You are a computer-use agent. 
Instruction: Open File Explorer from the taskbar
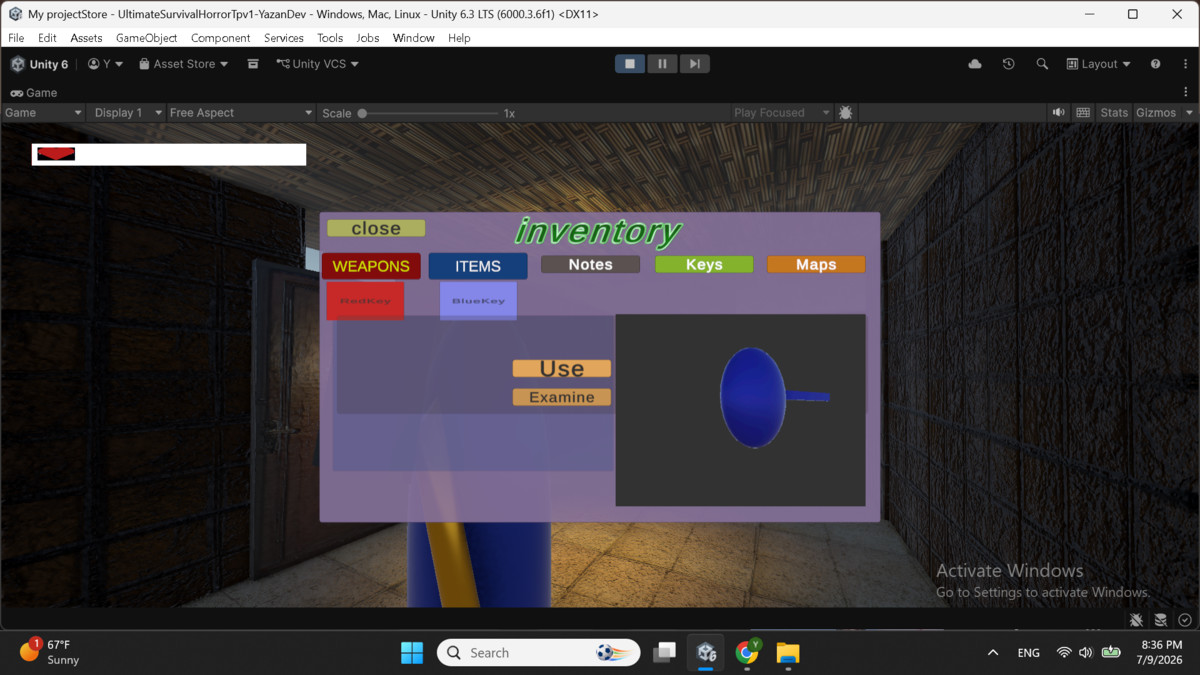click(x=788, y=653)
